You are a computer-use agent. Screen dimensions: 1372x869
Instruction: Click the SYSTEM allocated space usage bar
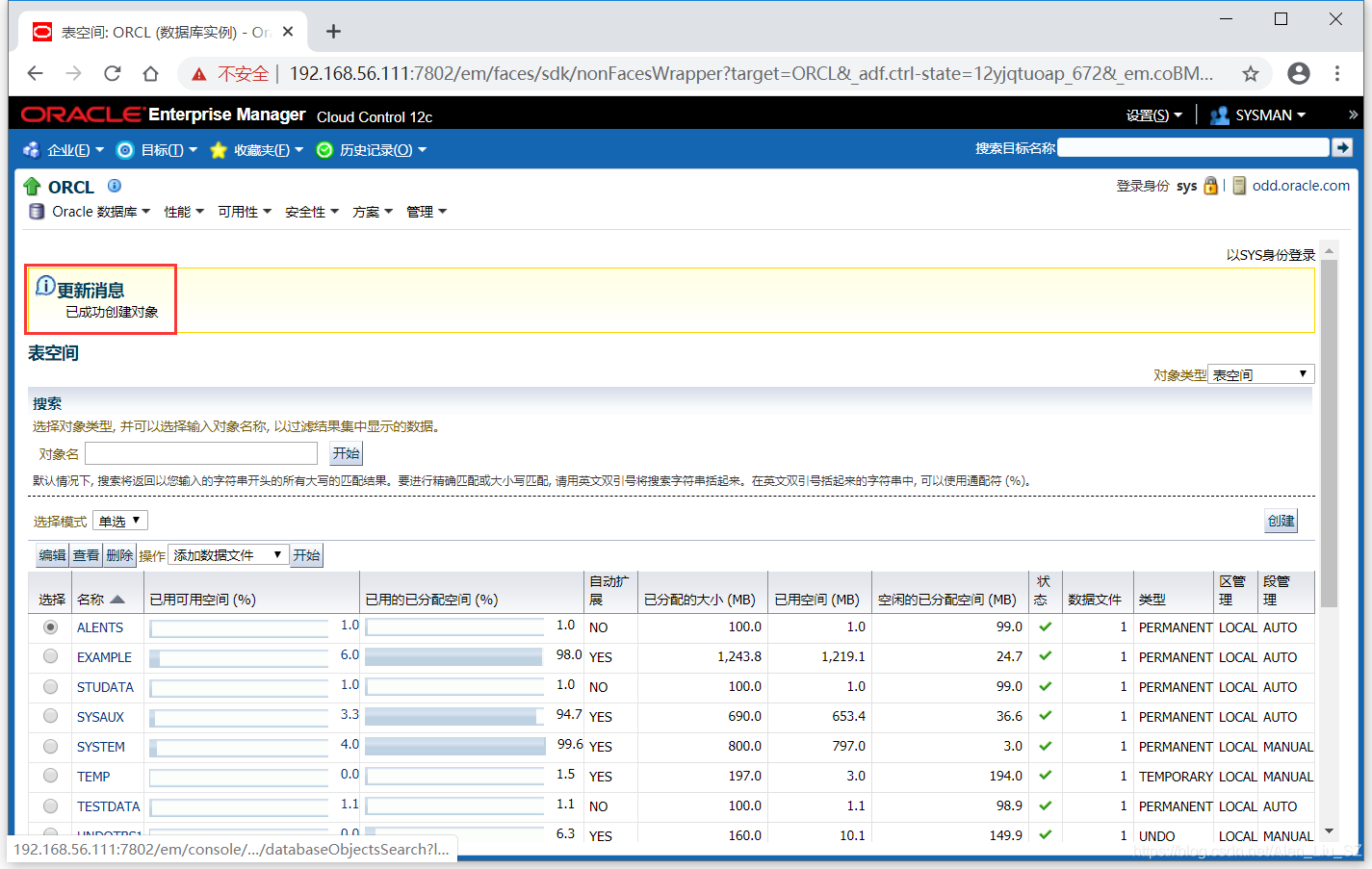(454, 747)
